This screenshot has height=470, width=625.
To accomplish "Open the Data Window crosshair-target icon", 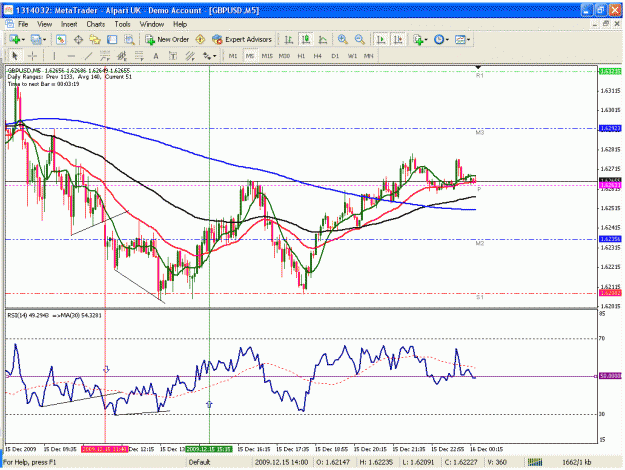I will click(x=78, y=39).
